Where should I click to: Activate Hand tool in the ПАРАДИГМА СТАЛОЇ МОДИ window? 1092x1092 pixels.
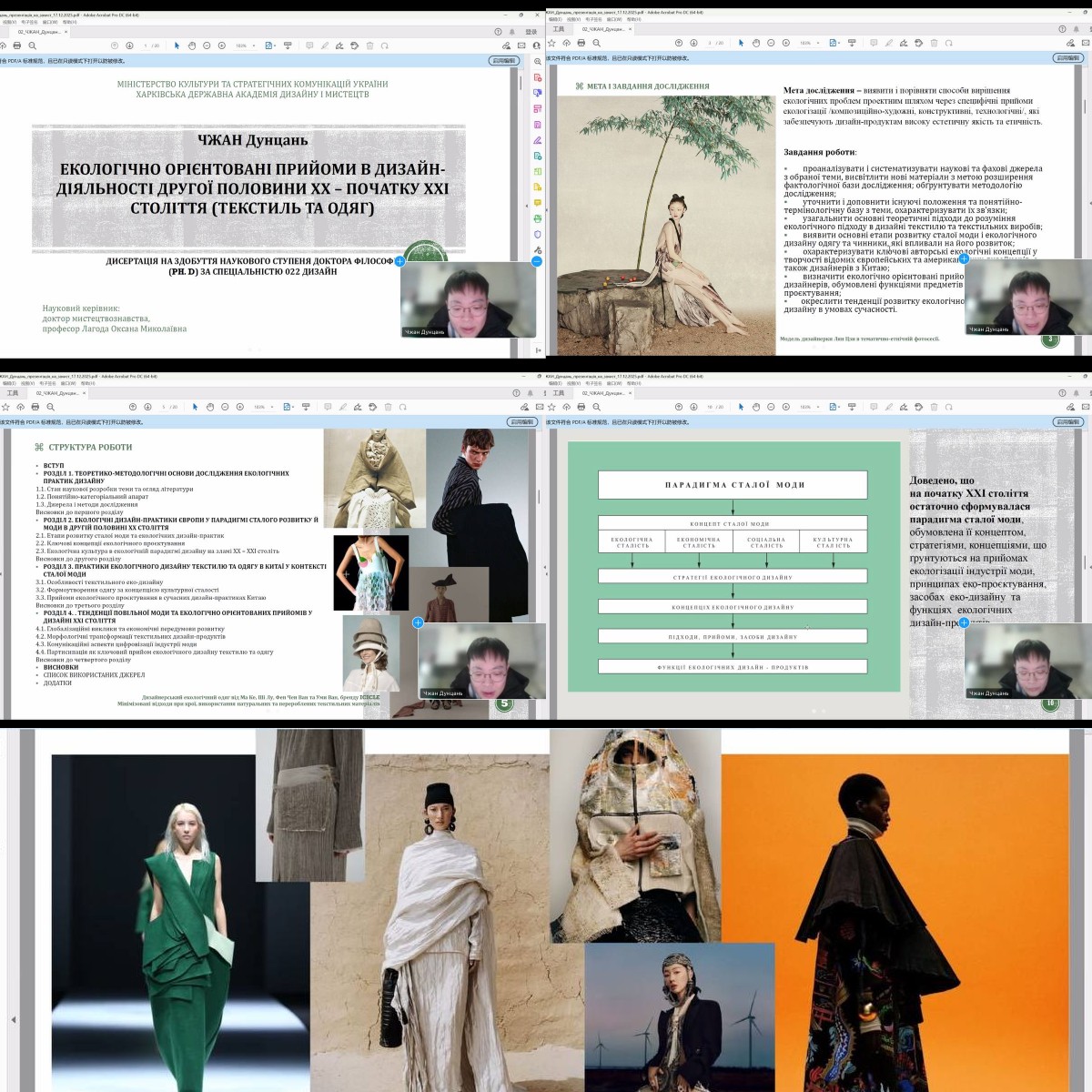click(756, 407)
